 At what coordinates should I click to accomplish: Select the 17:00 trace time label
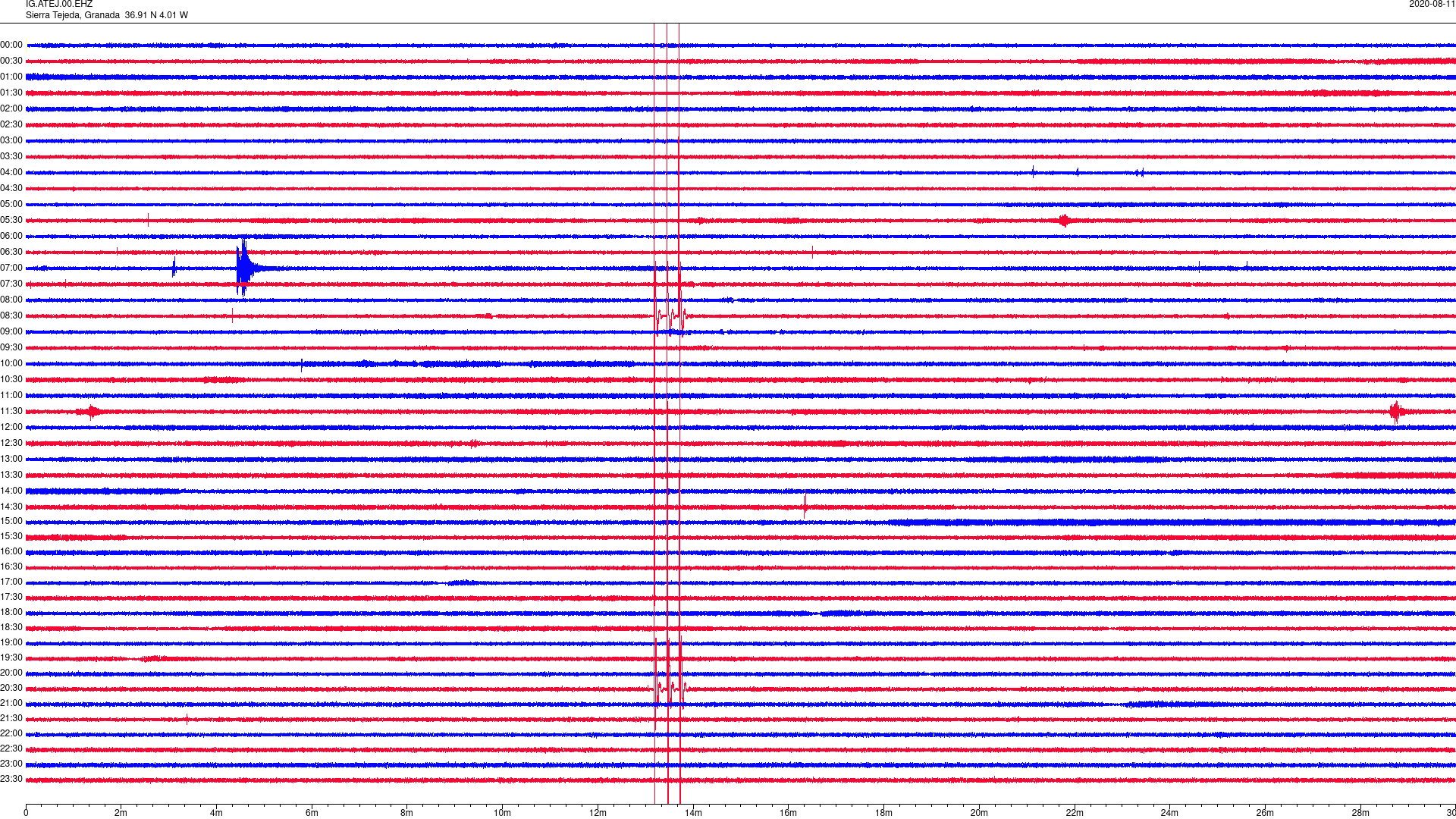(11, 582)
